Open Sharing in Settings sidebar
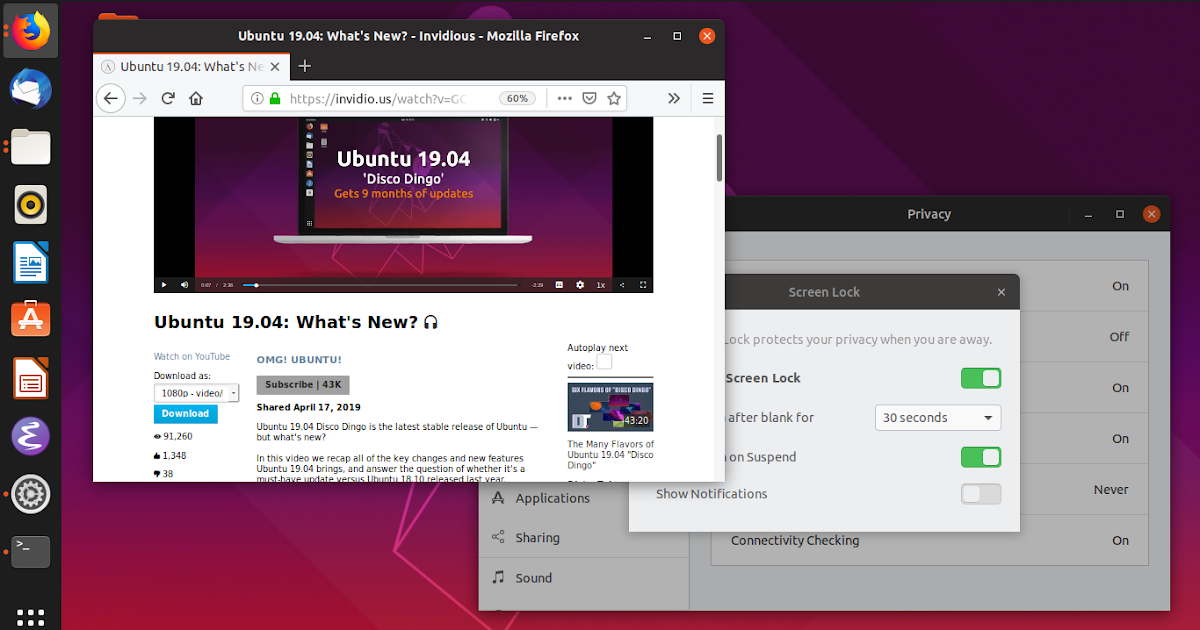Screen dimensions: 1200x630 583,538
